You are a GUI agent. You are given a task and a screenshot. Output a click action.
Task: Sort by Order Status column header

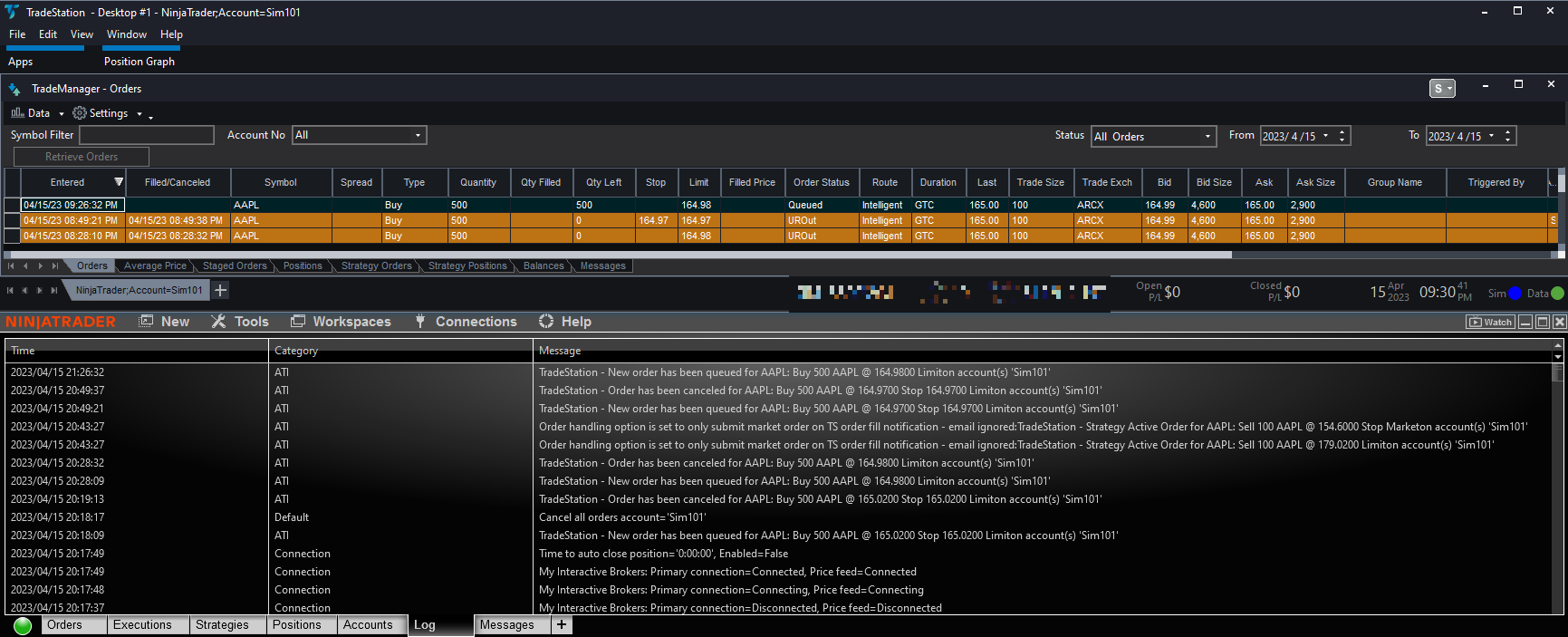(822, 182)
